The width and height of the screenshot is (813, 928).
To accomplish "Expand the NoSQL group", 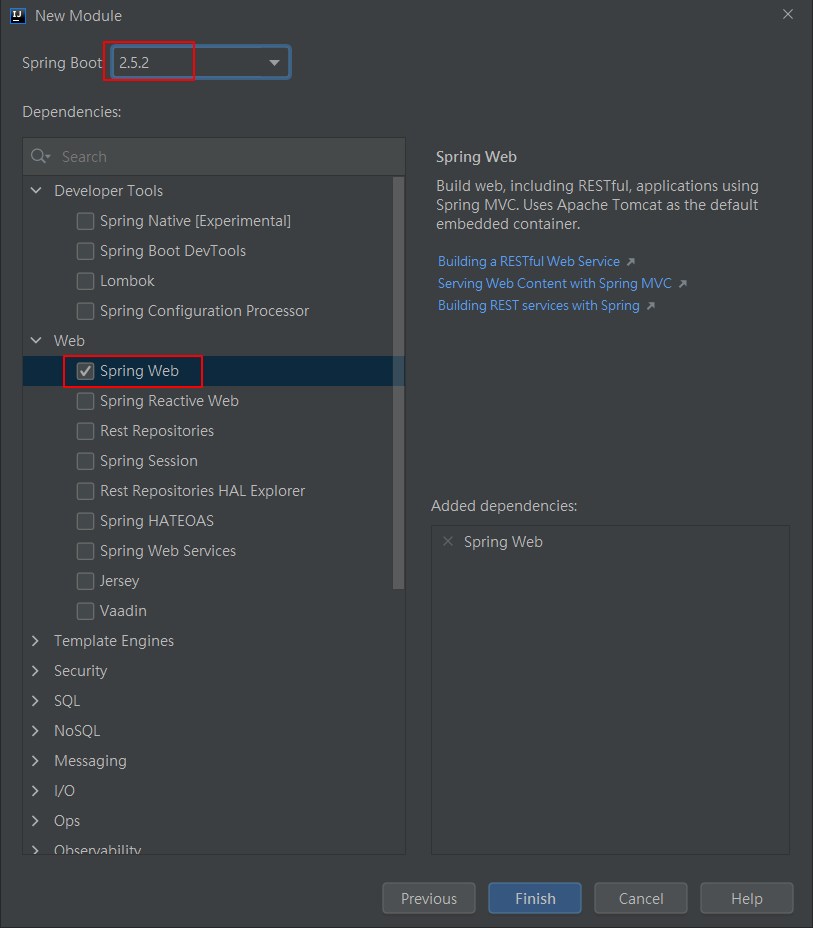I will coord(36,731).
